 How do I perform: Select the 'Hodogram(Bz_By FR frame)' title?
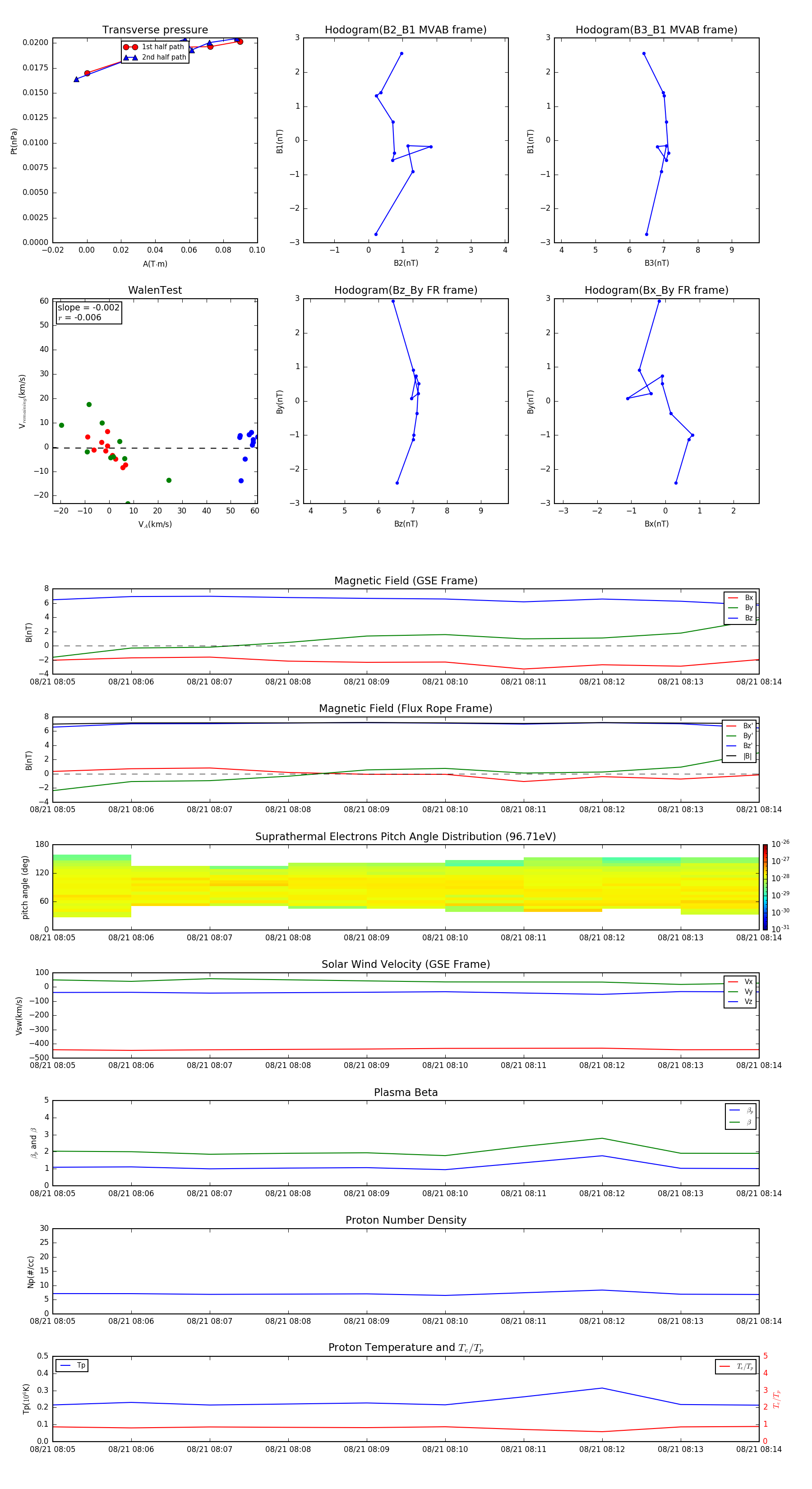tap(406, 290)
